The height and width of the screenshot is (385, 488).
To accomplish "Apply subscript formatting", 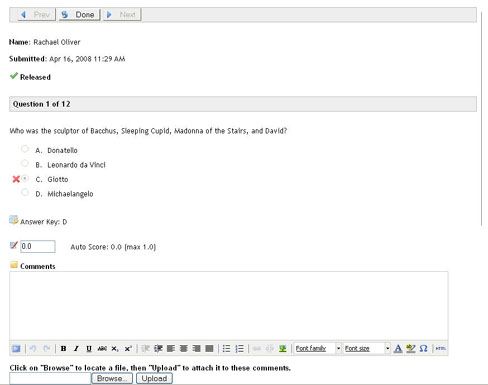I will (115, 349).
